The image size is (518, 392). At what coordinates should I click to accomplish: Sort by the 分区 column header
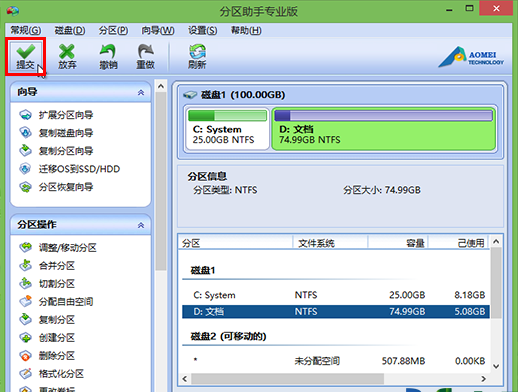click(x=235, y=243)
